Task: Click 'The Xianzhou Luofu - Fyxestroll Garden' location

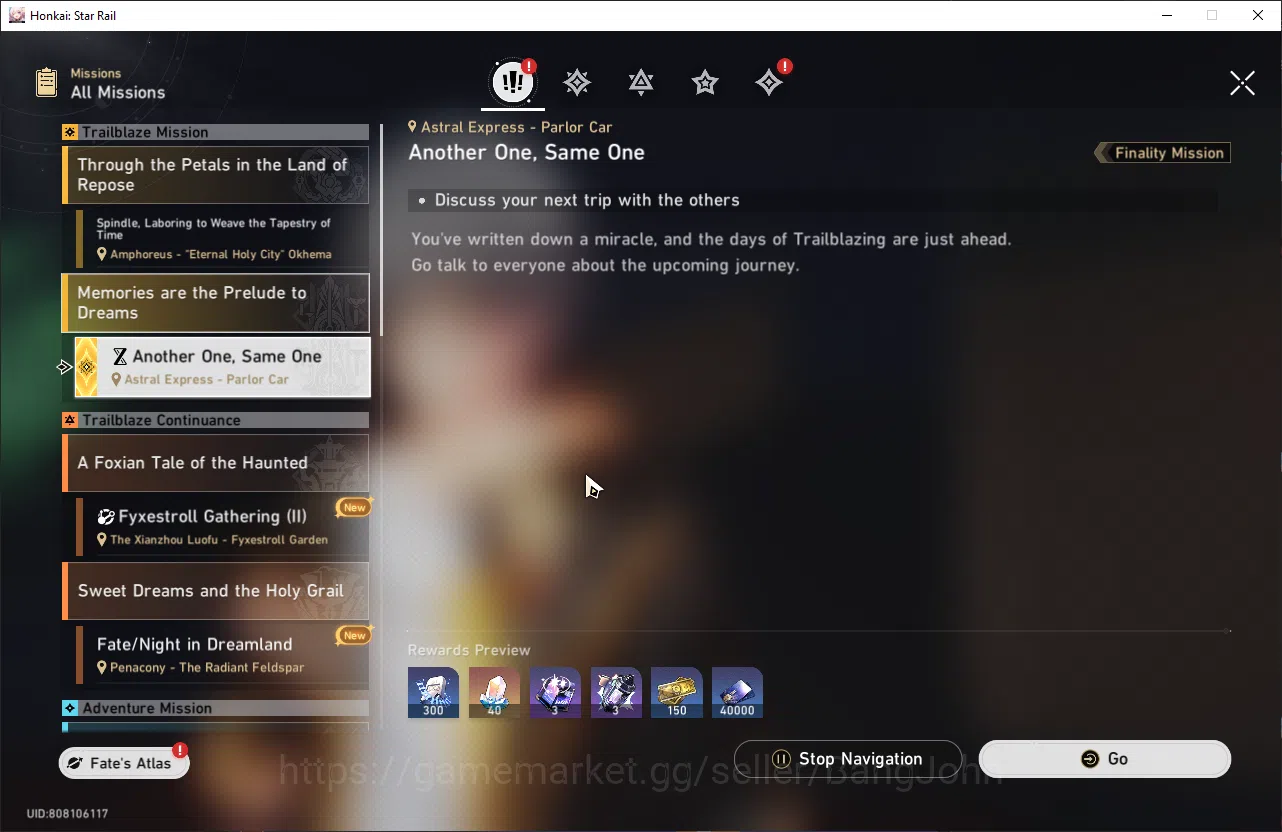Action: (219, 540)
